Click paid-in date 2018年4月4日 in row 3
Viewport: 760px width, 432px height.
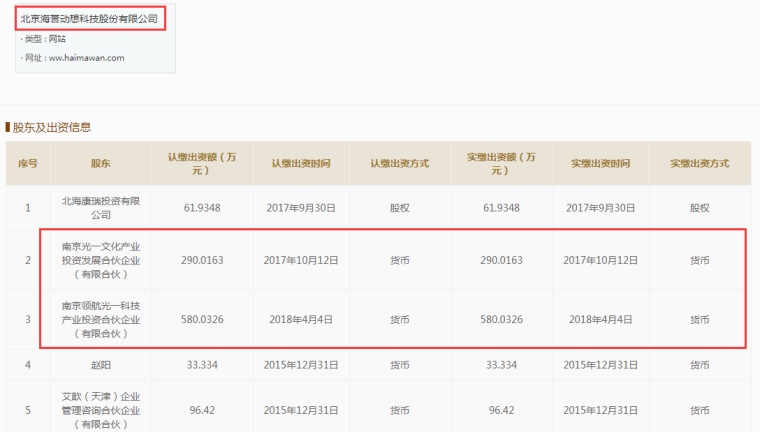click(x=600, y=320)
